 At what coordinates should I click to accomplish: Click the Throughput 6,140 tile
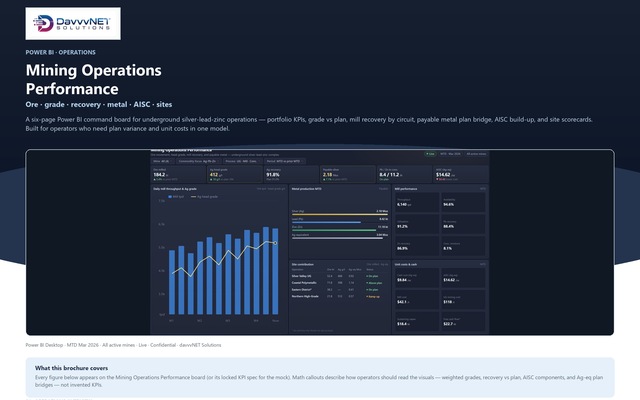click(417, 202)
